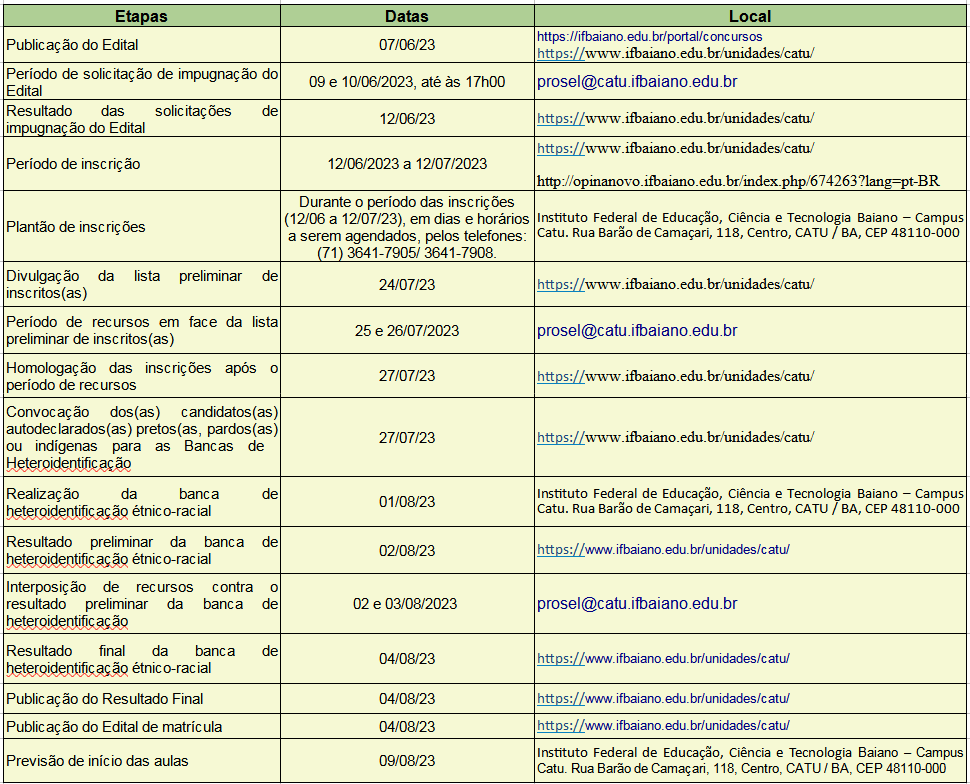This screenshot has width=970, height=784.
Task: Click the prosel email beside 25 e 26/07/2023
Action: 637,330
